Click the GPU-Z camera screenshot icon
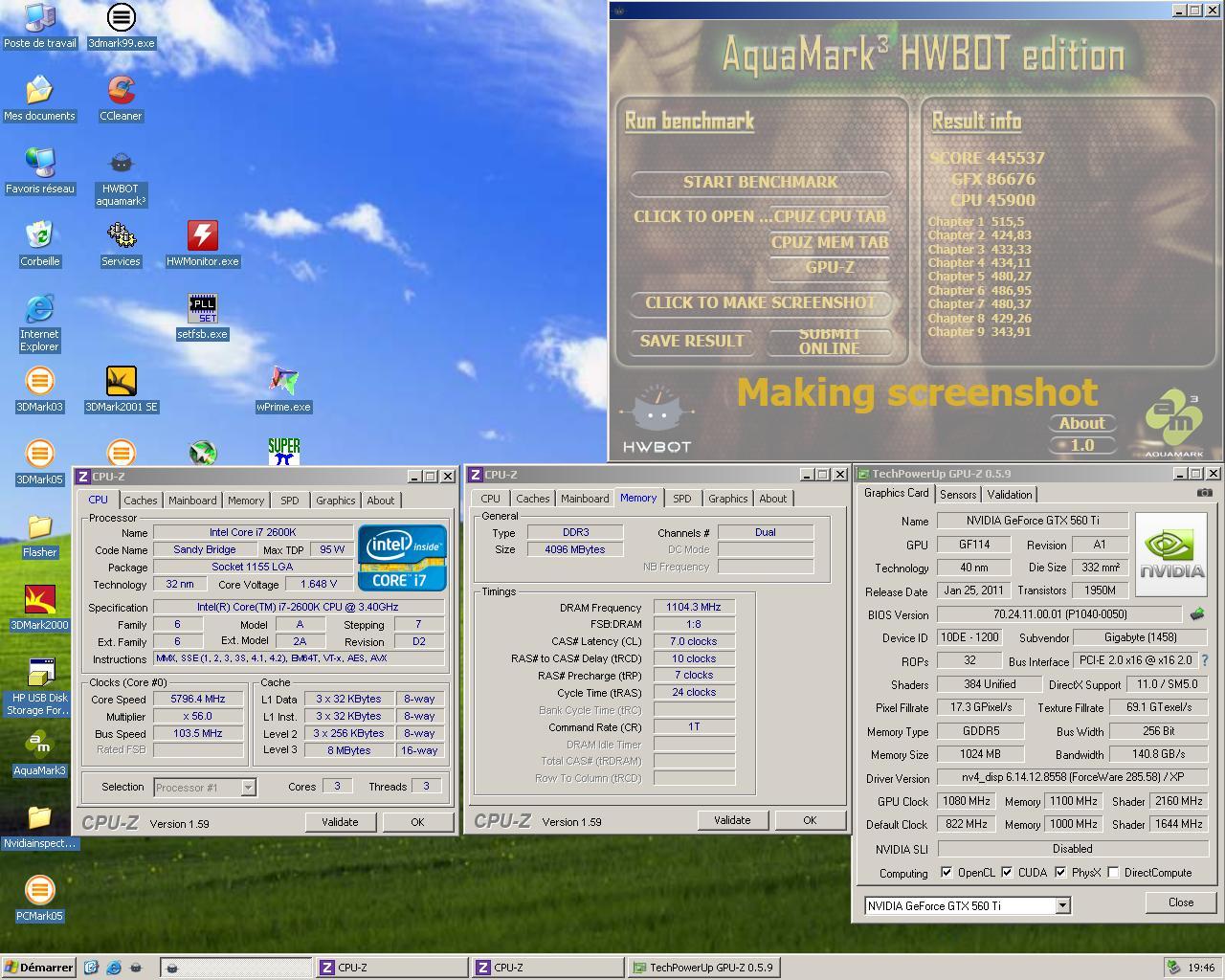Viewport: 1225px width, 980px height. pyautogui.click(x=1204, y=493)
